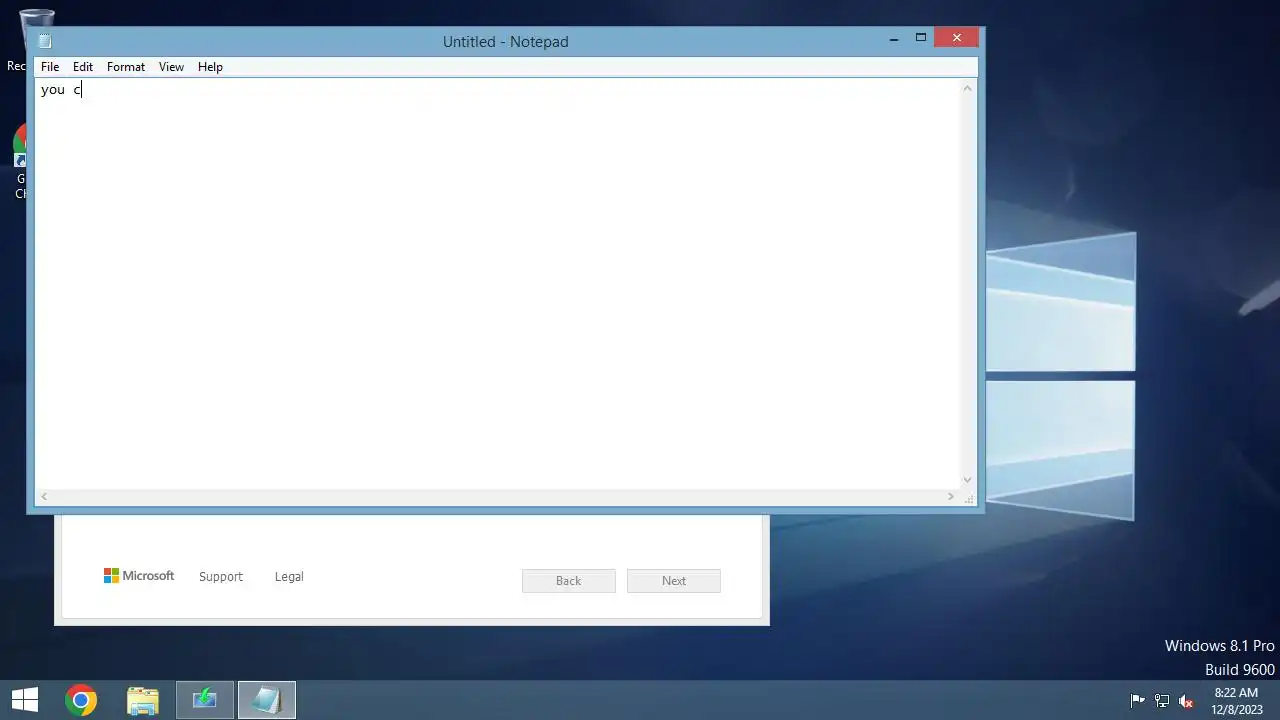Click the Back button in setup window

tap(568, 581)
